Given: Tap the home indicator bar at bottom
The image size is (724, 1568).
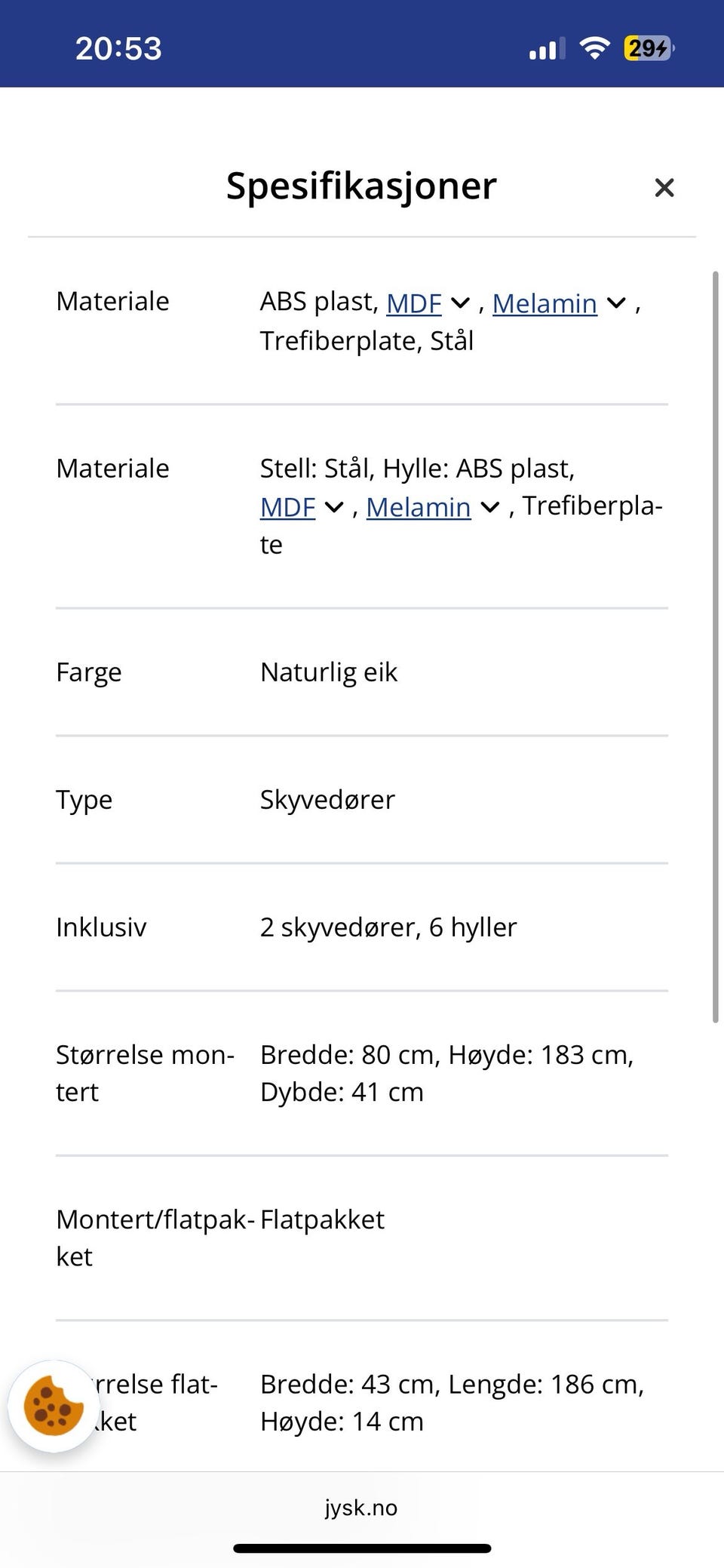Looking at the screenshot, I should tap(362, 1548).
